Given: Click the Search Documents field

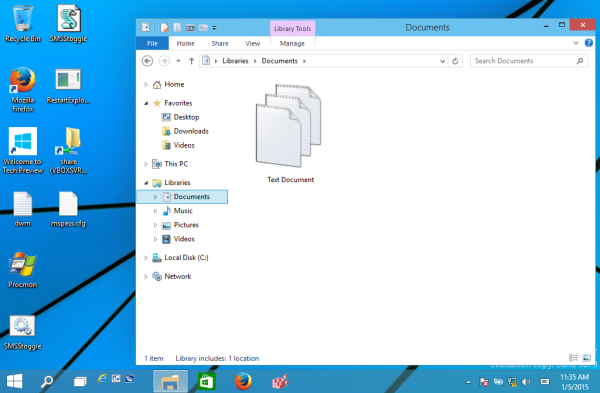Looking at the screenshot, I should pos(523,61).
